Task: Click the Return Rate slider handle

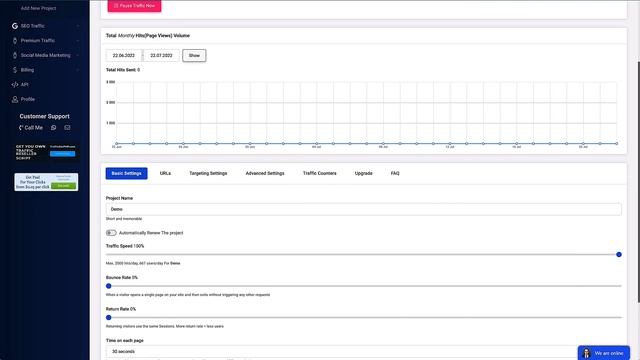Action: pos(109,318)
